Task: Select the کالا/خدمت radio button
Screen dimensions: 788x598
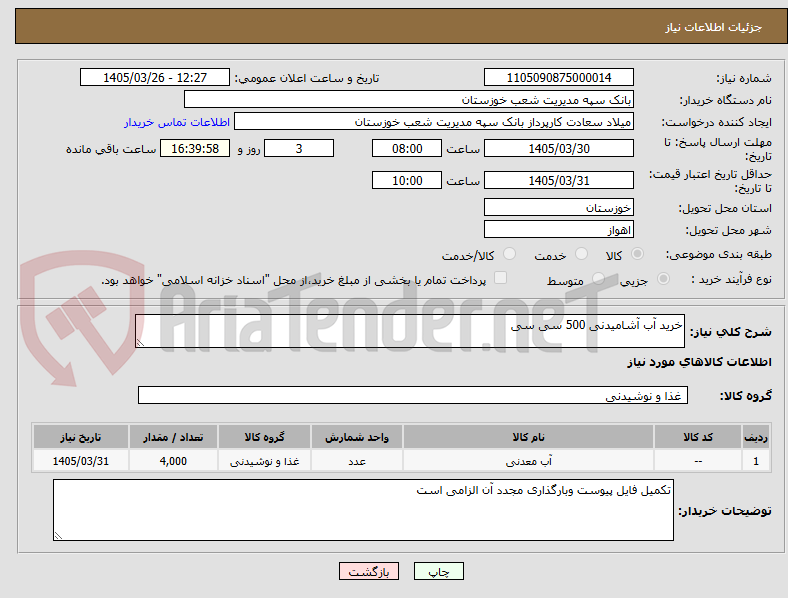Action: (510, 254)
